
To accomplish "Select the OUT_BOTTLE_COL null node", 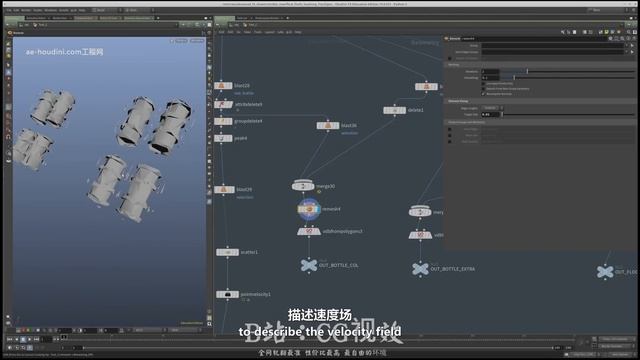I will pyautogui.click(x=309, y=265).
